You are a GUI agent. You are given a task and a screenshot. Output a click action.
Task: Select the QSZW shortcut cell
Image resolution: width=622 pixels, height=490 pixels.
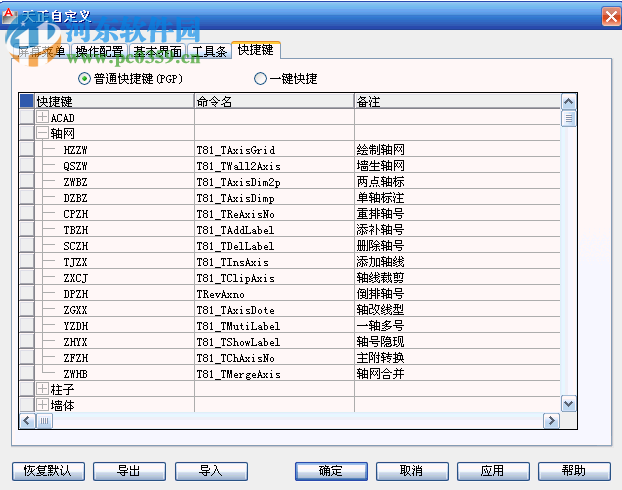click(114, 166)
